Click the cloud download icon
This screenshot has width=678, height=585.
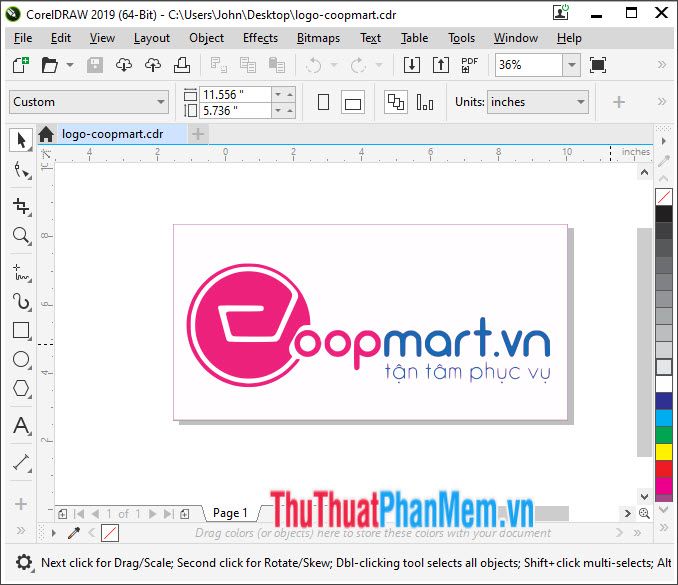pos(124,65)
